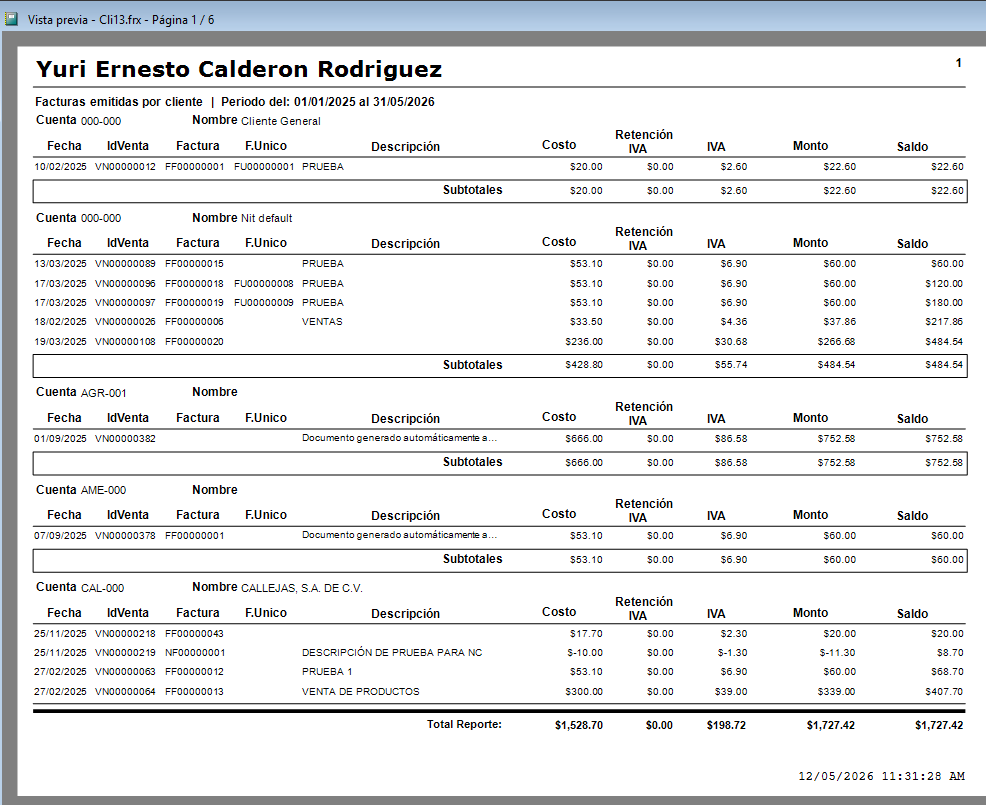This screenshot has height=805, width=986.
Task: Click 'Total Reporte:' label
Action: (x=464, y=724)
